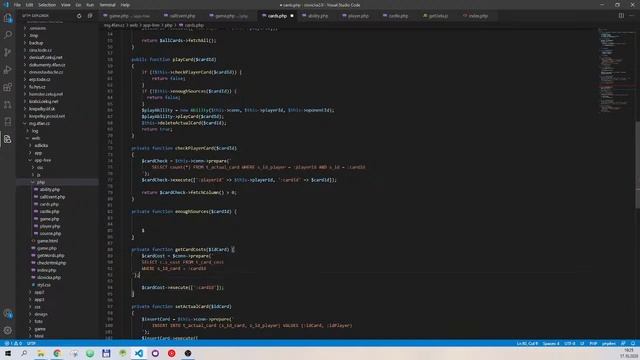Viewport: 640px width, 360px height.
Task: Click the feedback icon in the status bar
Action: [623, 343]
